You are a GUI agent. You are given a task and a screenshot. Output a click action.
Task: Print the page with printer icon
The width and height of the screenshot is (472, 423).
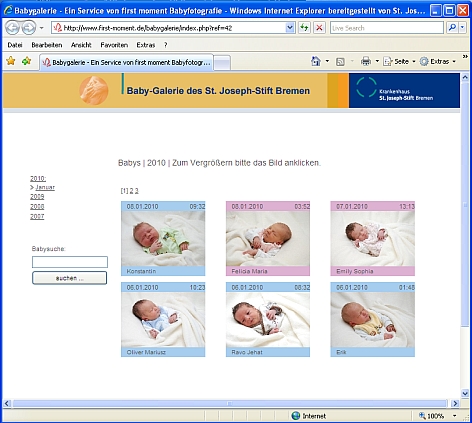pos(366,61)
